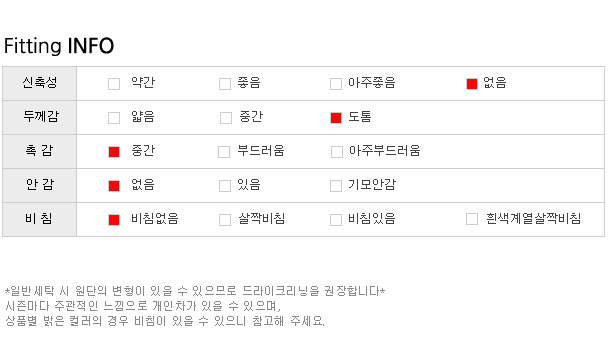Click the 신축성 row header cell
608x361 pixels.
tap(40, 83)
